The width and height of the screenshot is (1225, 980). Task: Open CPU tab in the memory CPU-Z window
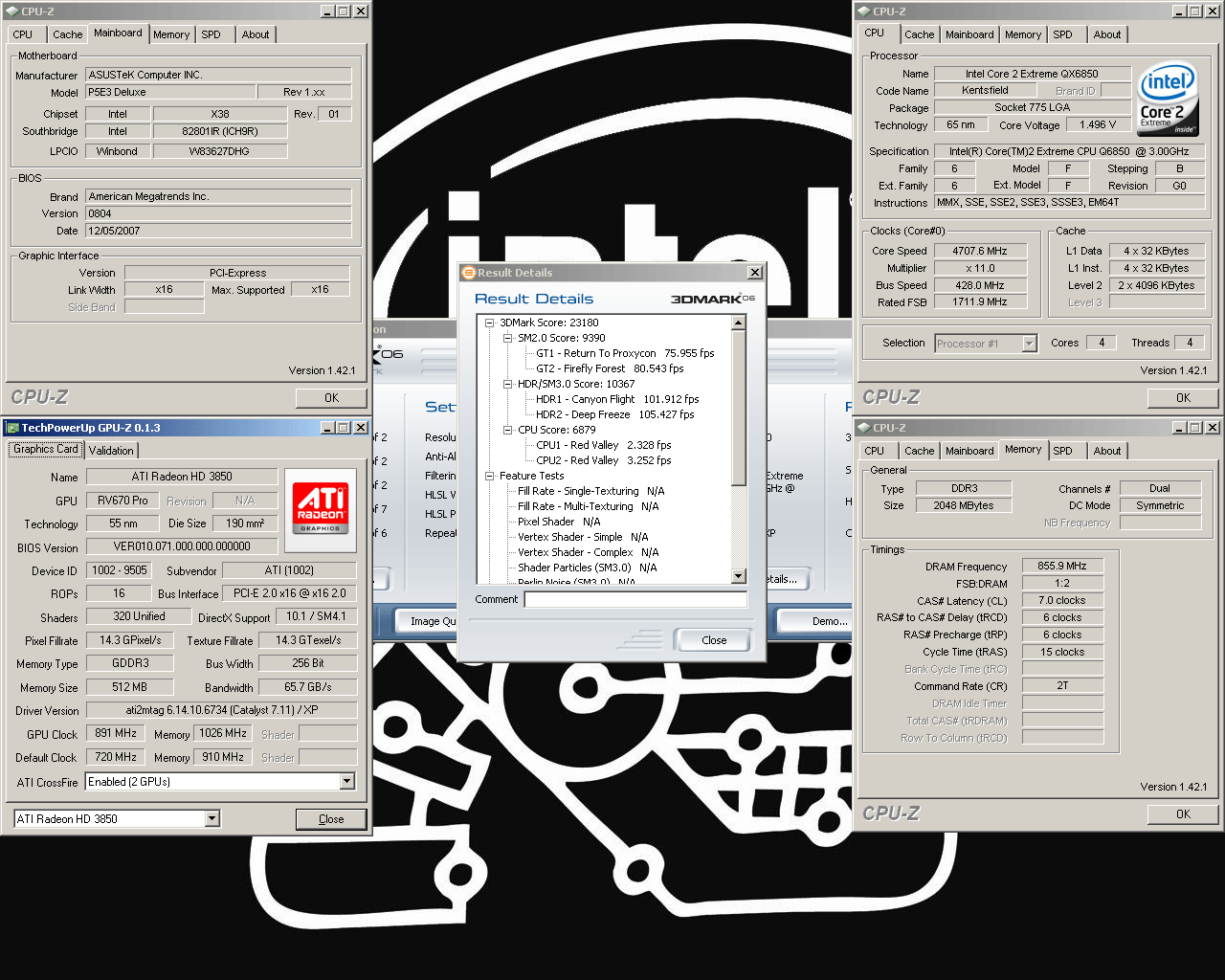coord(875,451)
